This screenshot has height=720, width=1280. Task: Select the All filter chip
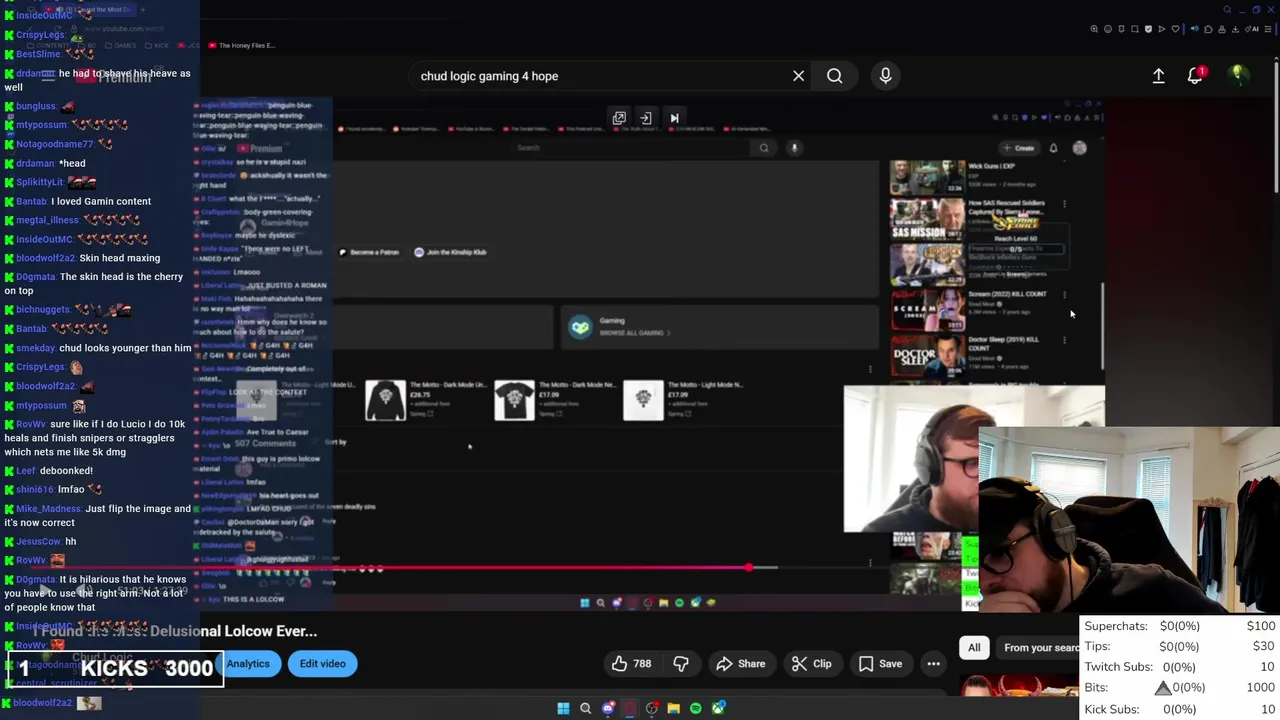pos(974,648)
